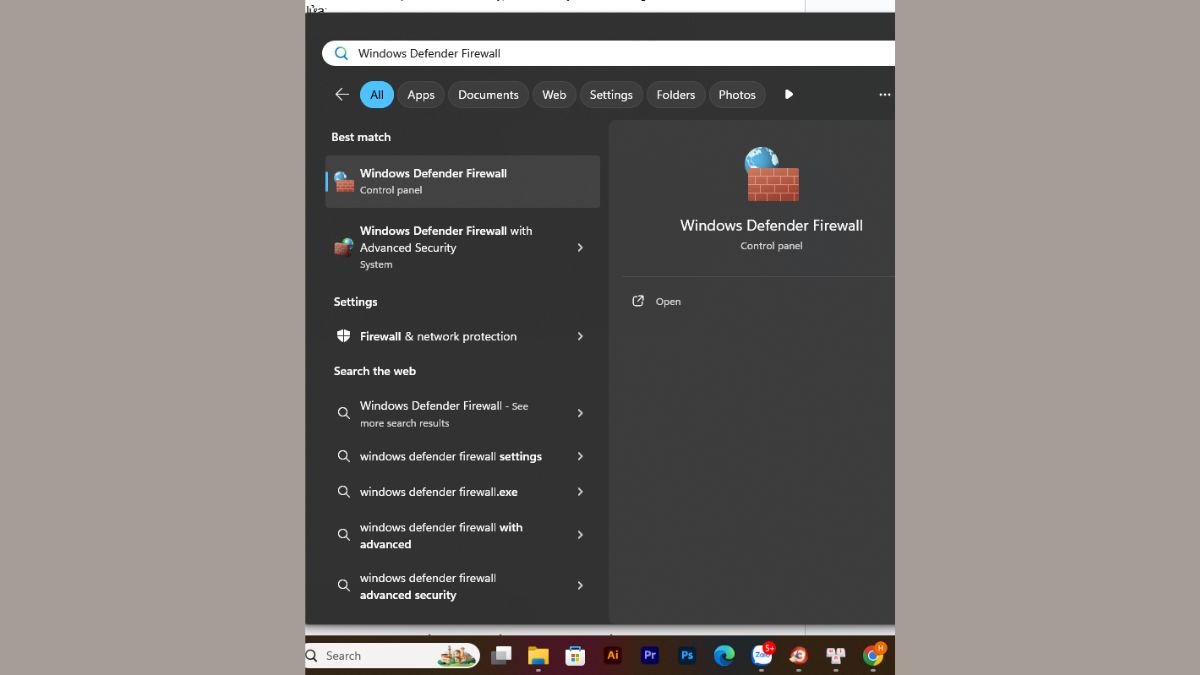This screenshot has width=1200, height=675.
Task: Open Google Chrome from taskbar
Action: coord(873,656)
